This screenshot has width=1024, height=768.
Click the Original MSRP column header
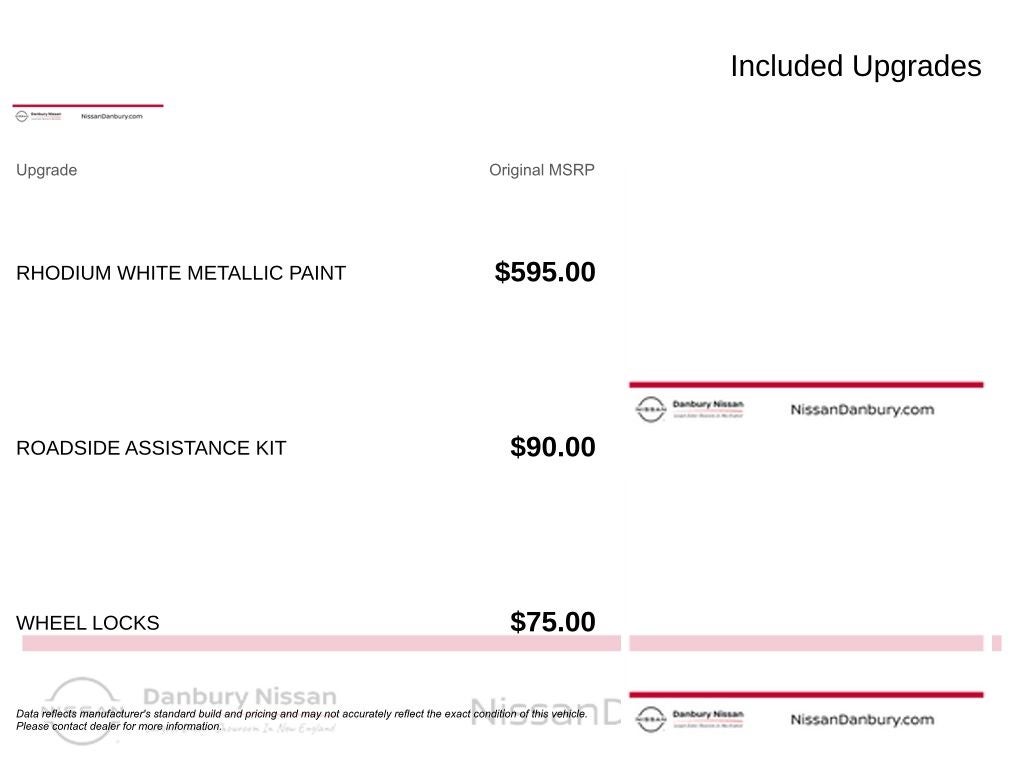pyautogui.click(x=541, y=170)
